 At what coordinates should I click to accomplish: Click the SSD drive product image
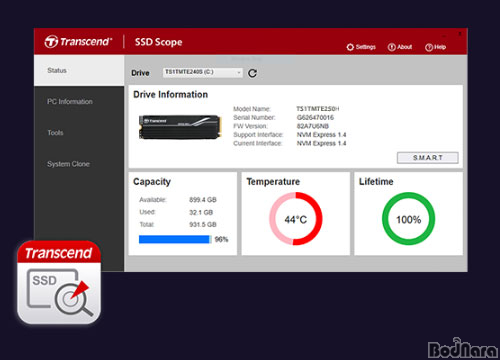coord(180,127)
